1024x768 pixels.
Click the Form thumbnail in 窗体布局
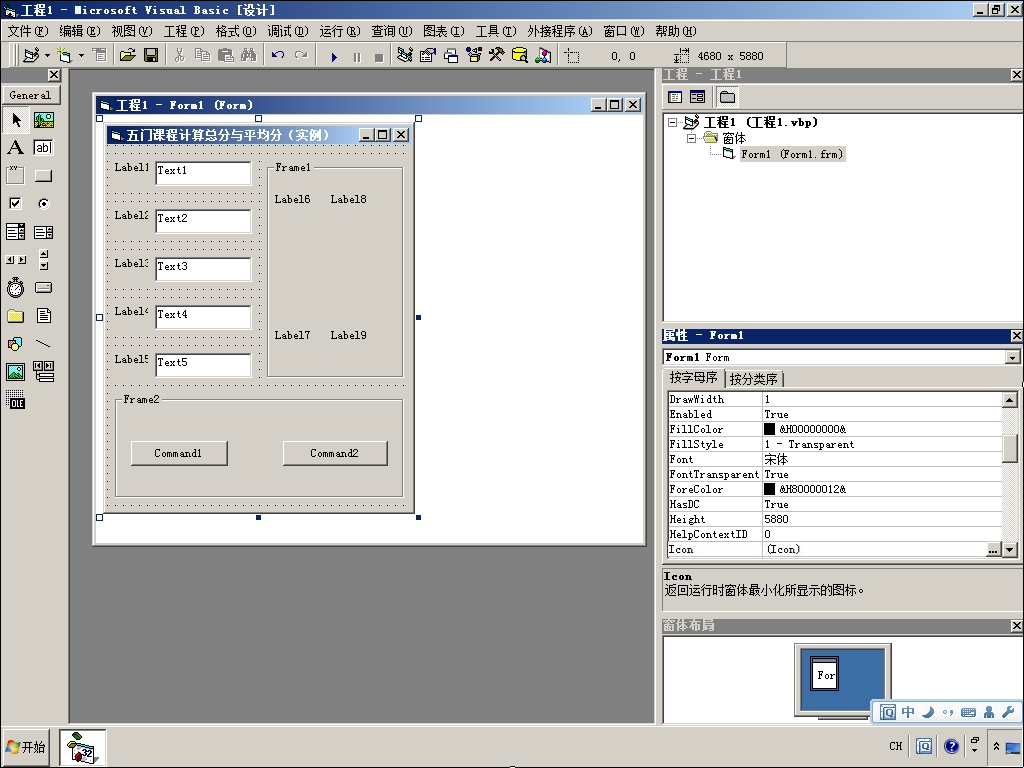tap(825, 675)
